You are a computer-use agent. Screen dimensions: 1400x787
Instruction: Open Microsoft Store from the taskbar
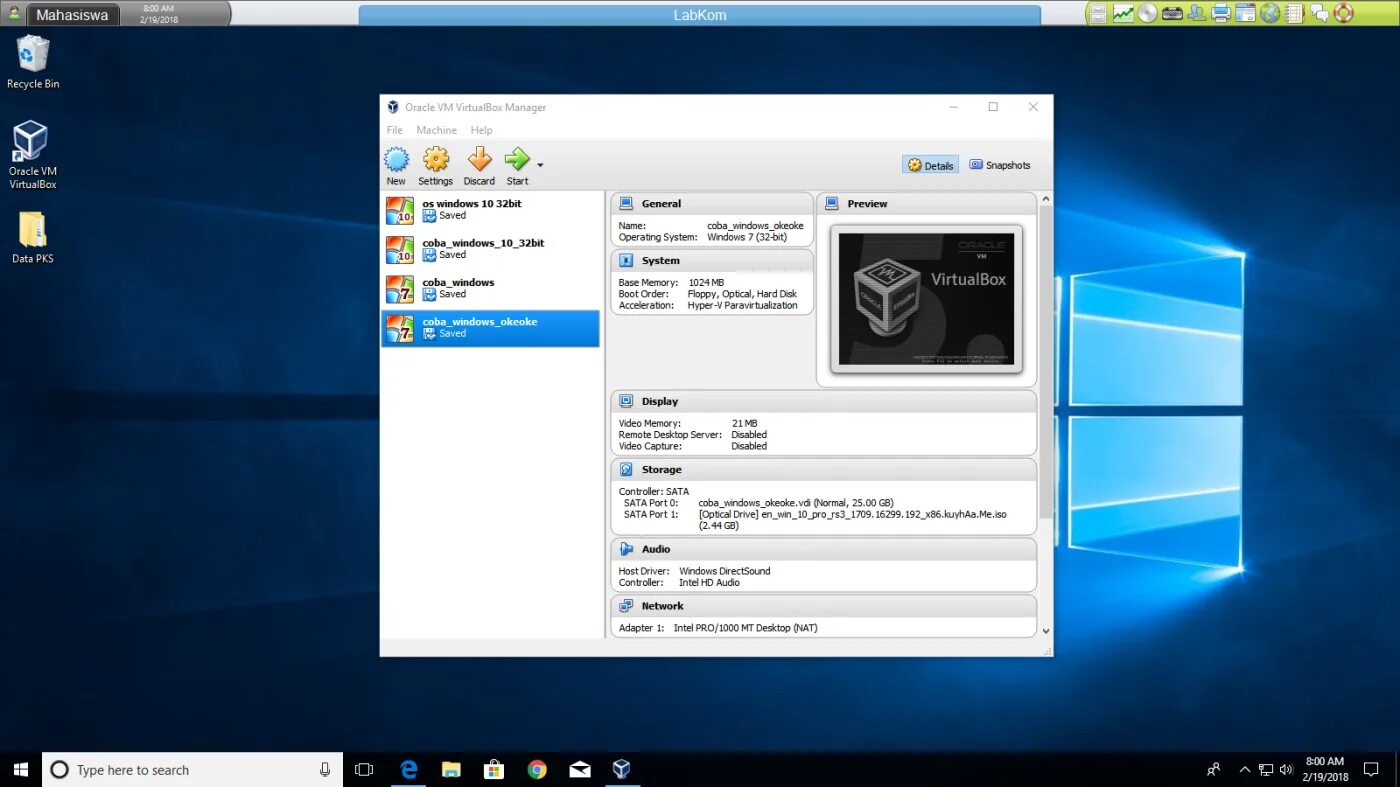(x=494, y=769)
